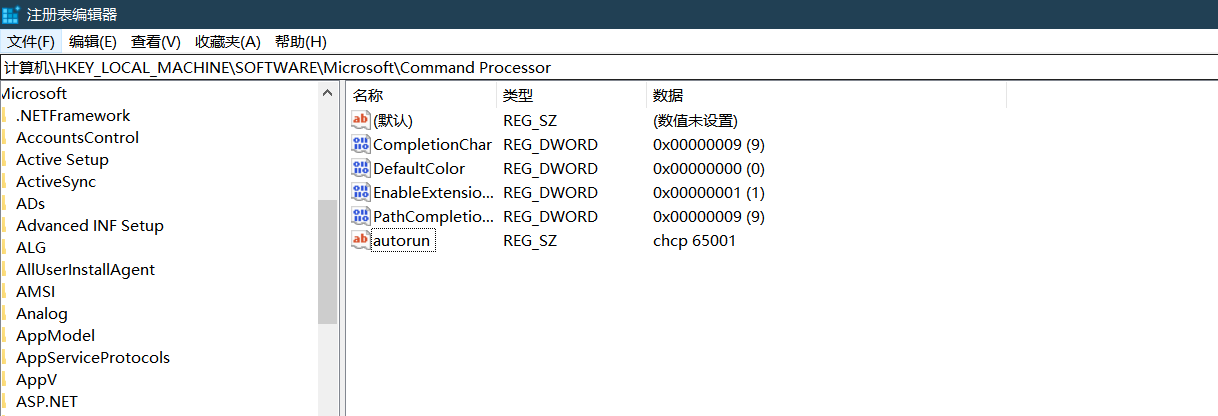Click the tree panel's vertical scrollbar thumb
1218x416 pixels.
328,262
